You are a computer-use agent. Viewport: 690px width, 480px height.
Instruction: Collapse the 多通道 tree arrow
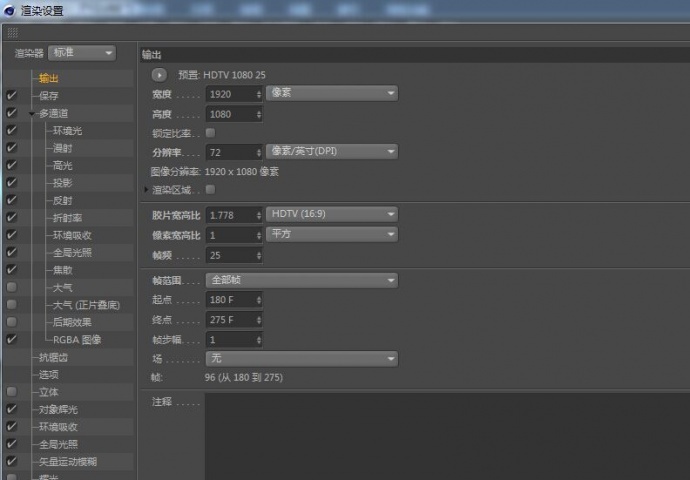[32, 114]
